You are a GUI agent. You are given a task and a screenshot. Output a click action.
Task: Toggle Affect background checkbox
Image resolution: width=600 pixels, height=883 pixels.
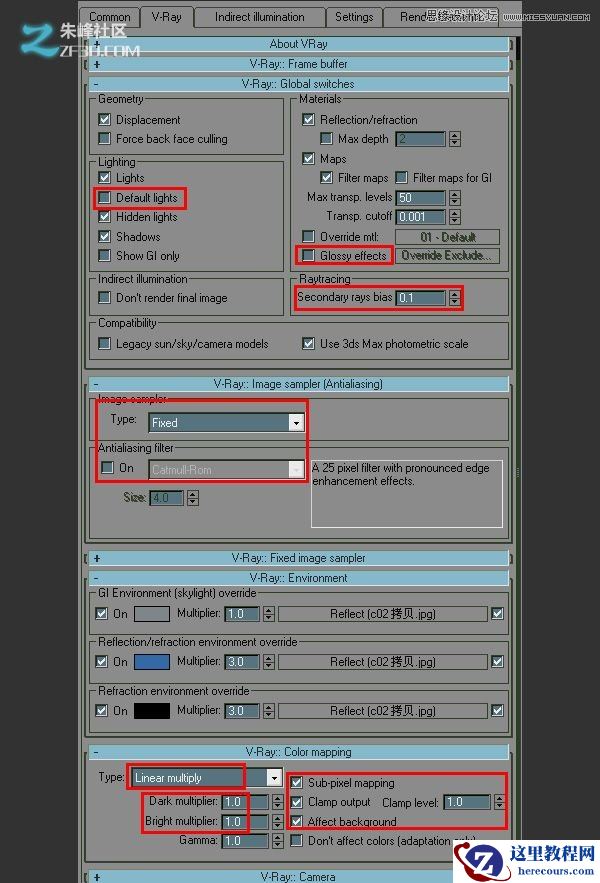coord(296,822)
